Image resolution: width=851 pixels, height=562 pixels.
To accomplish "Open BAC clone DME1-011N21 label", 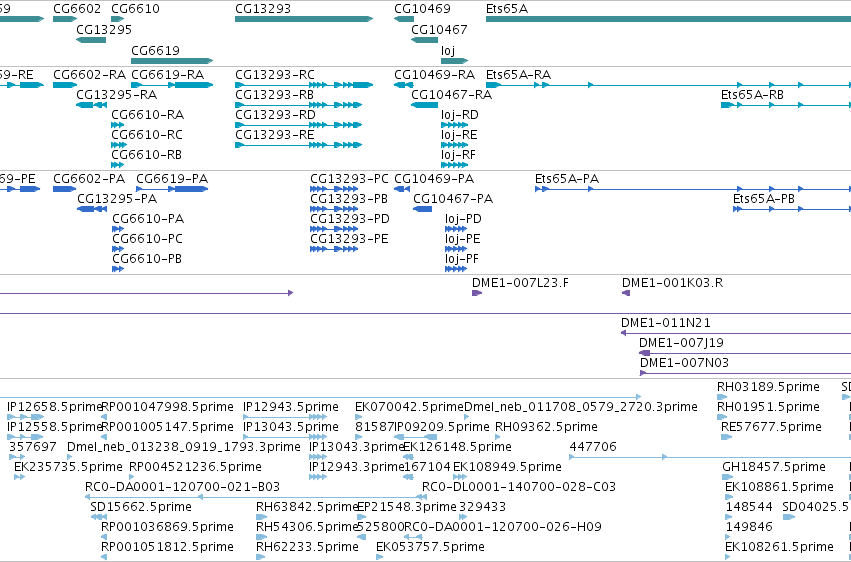I will [x=666, y=323].
